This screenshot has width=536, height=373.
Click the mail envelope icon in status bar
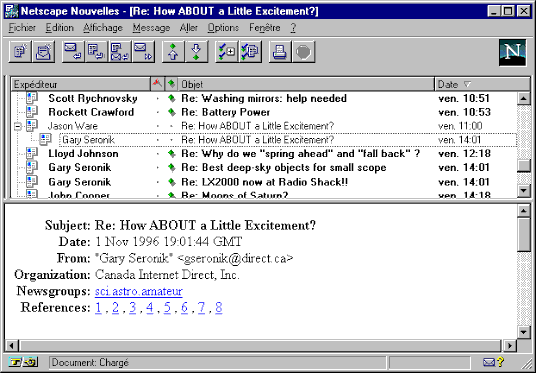(489, 362)
